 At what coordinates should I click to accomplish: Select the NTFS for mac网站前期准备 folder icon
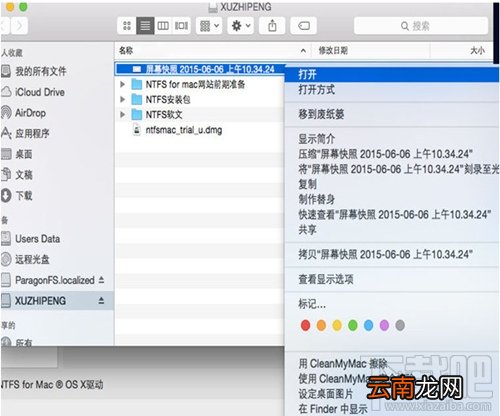click(137, 84)
